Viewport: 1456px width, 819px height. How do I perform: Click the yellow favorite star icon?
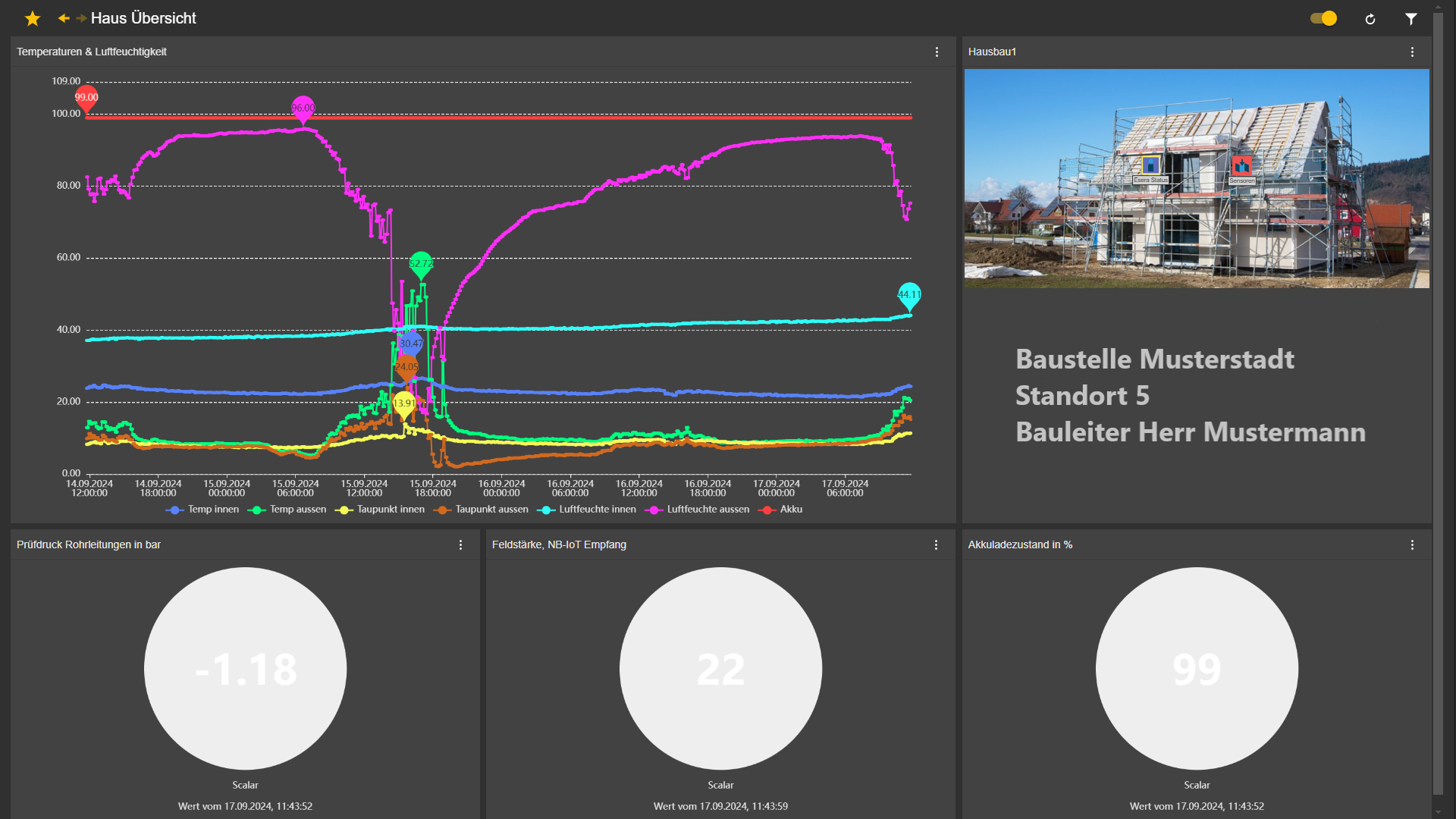click(x=33, y=18)
